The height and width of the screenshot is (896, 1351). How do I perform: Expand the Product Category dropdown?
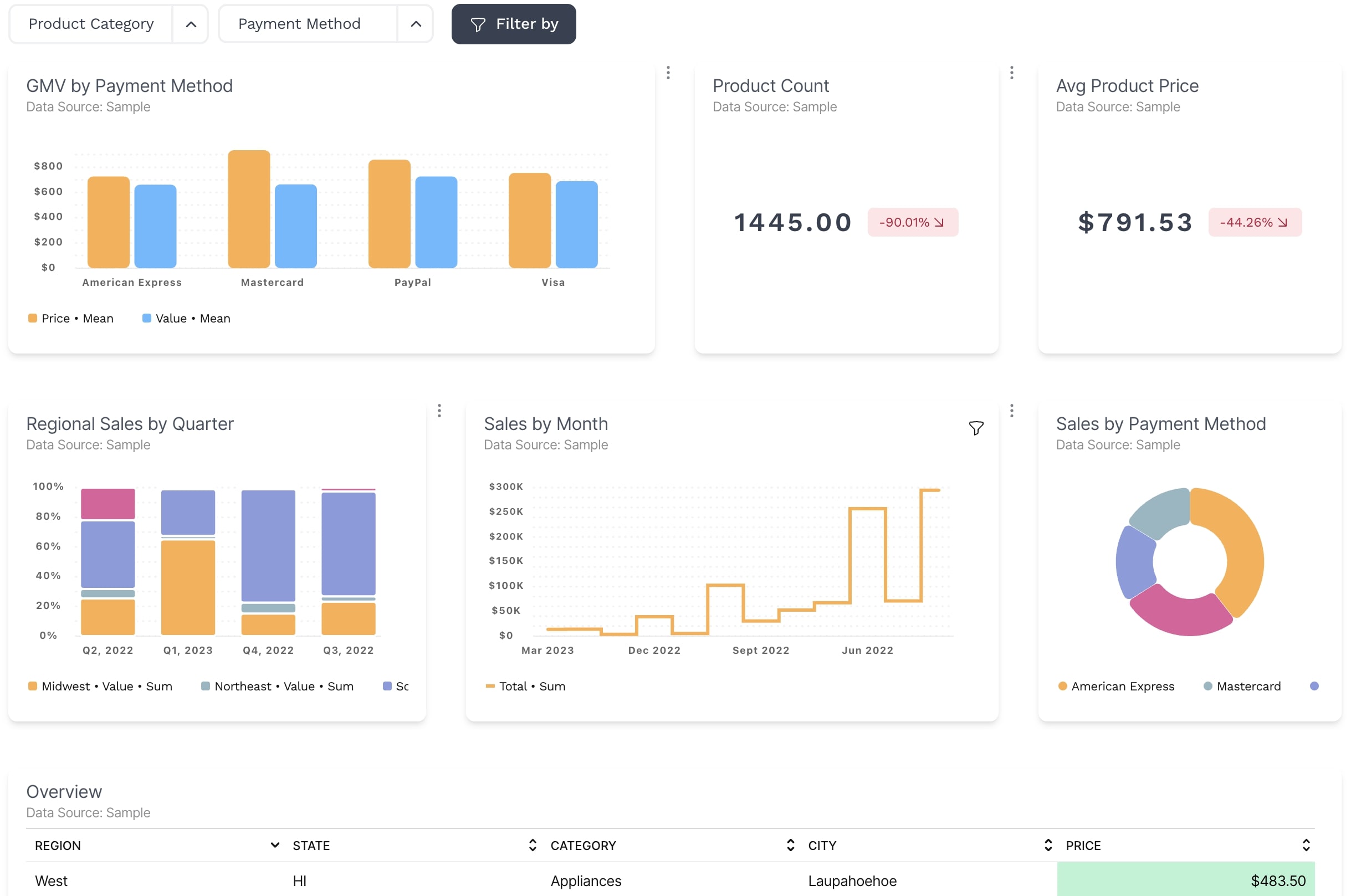pyautogui.click(x=191, y=24)
